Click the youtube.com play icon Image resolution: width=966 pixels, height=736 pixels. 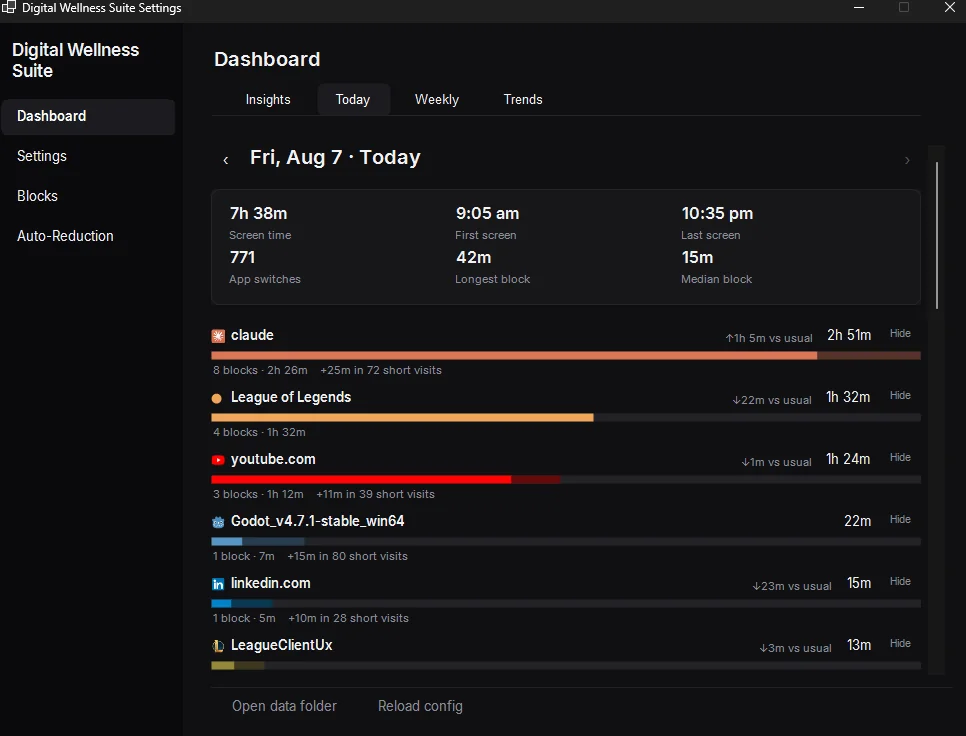(218, 460)
